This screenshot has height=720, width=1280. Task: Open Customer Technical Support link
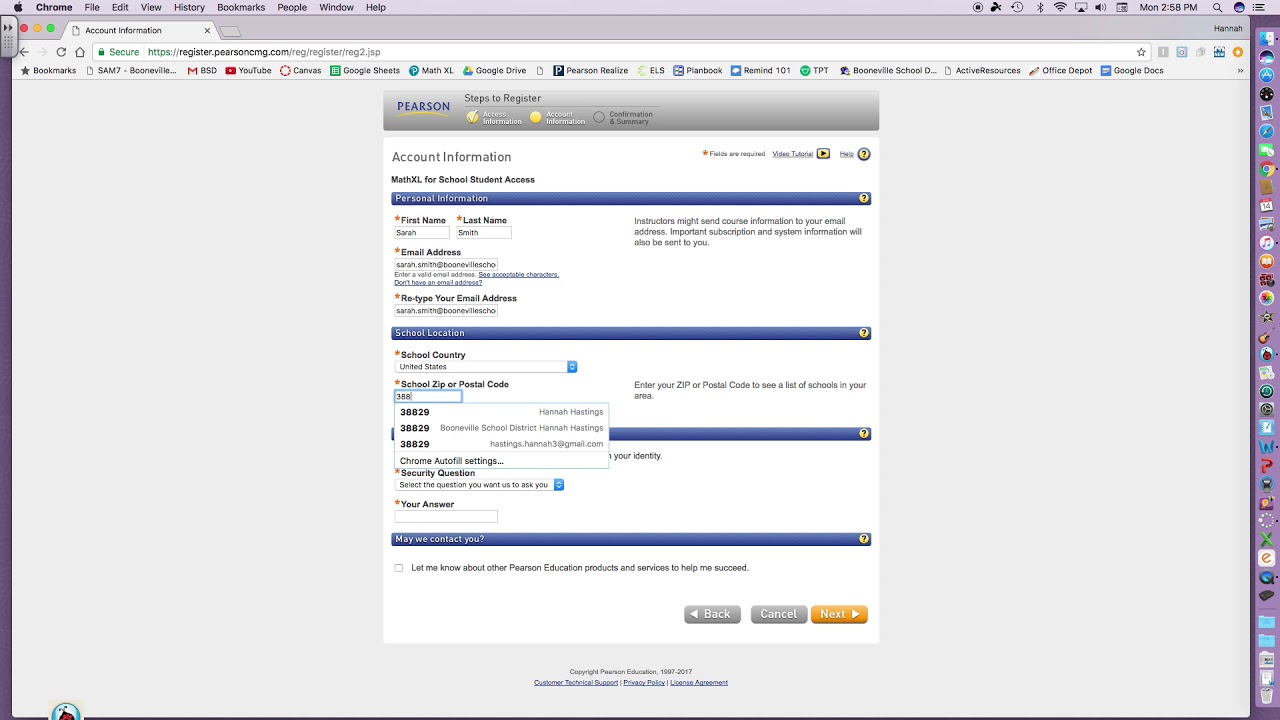(x=576, y=683)
